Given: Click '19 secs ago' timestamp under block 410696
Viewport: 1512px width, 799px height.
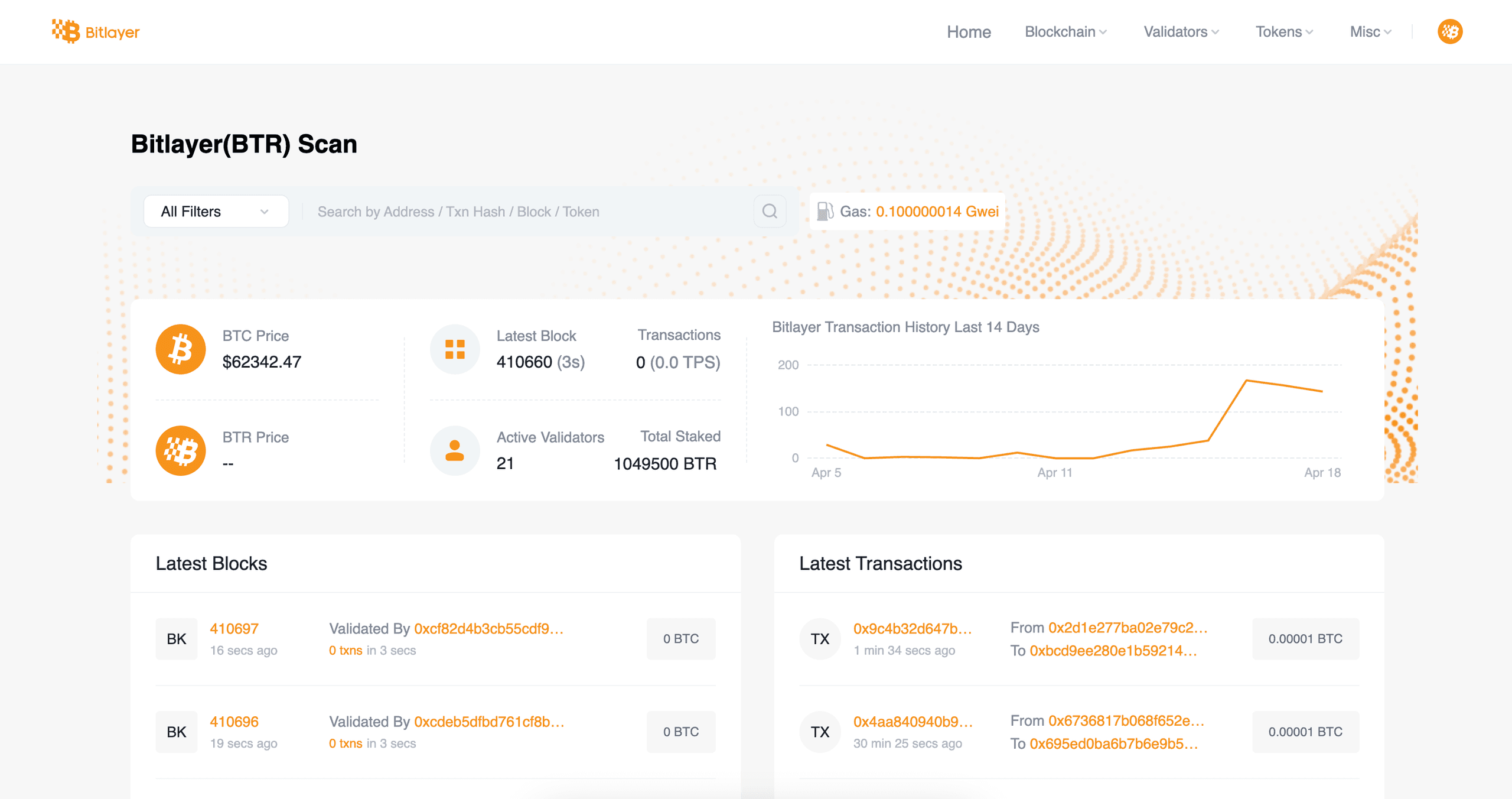Looking at the screenshot, I should [x=243, y=743].
